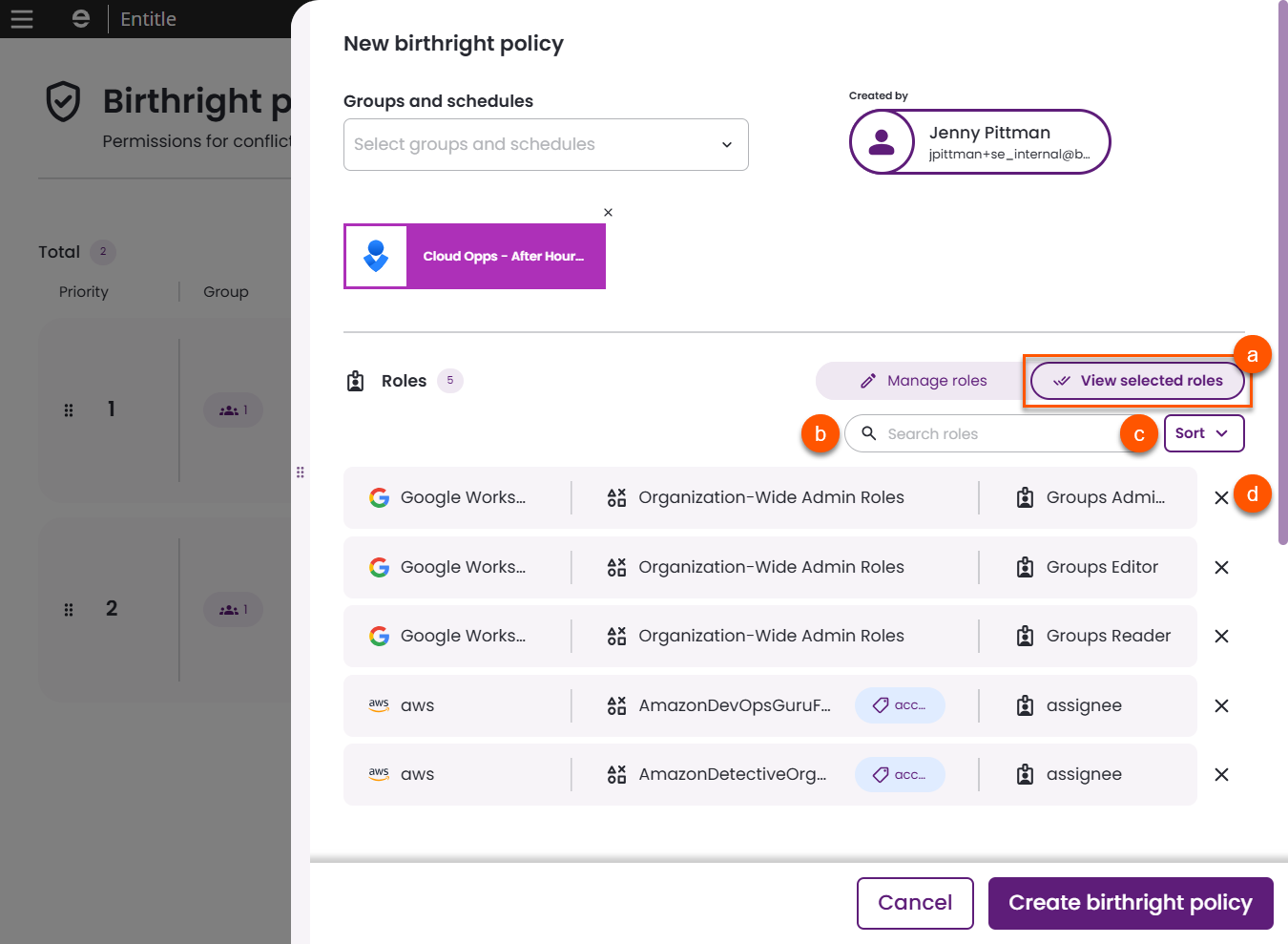This screenshot has width=1288, height=944.
Task: Click the shield icon beside Birthright heading
Action: pyautogui.click(x=63, y=101)
